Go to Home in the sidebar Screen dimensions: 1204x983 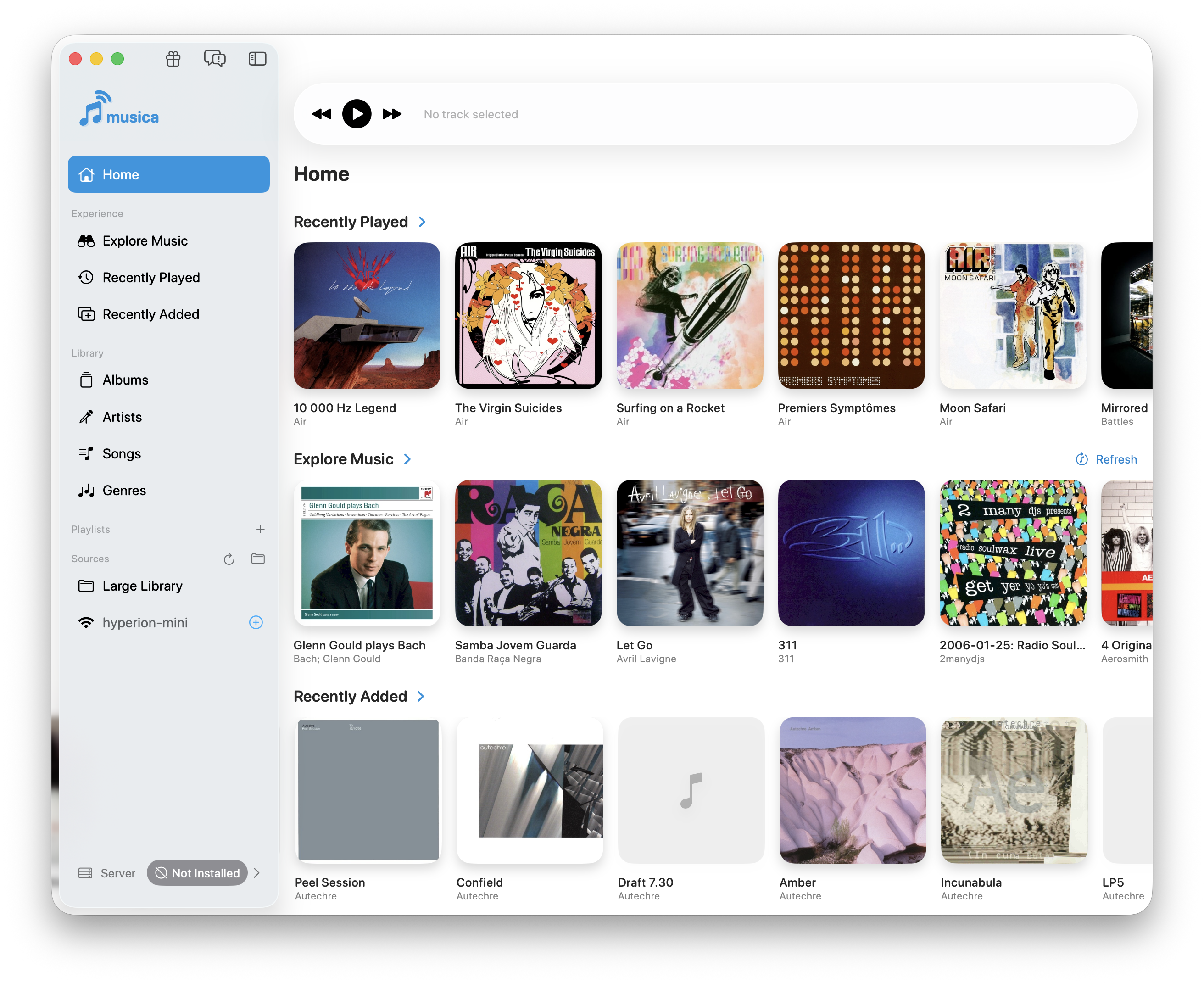pos(169,174)
